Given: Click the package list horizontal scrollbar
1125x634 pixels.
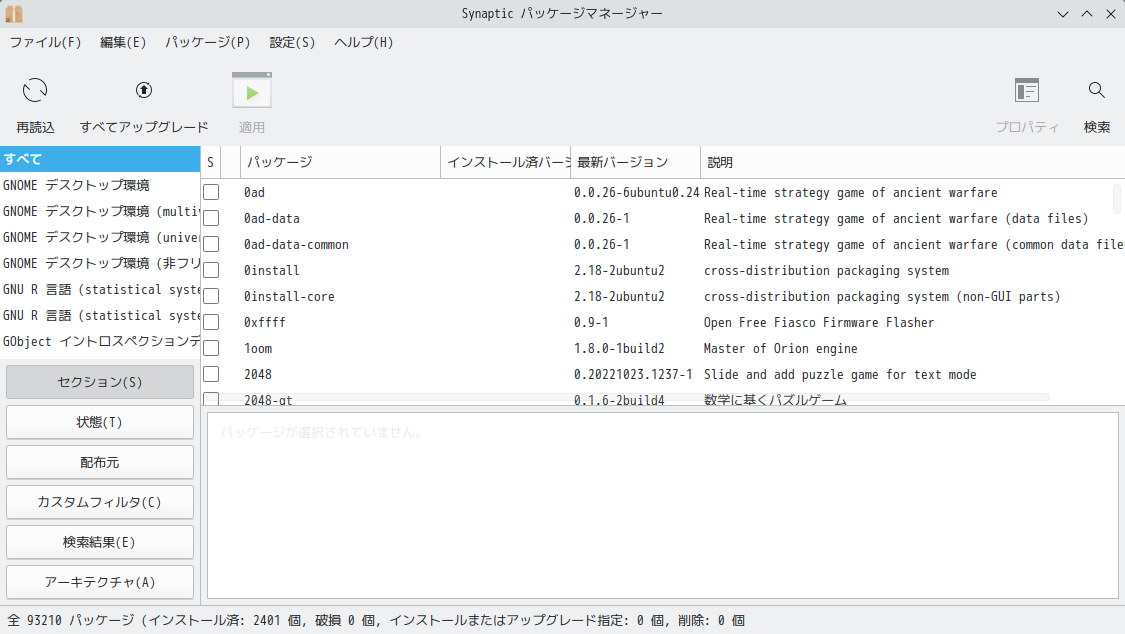Looking at the screenshot, I should pos(629,397).
